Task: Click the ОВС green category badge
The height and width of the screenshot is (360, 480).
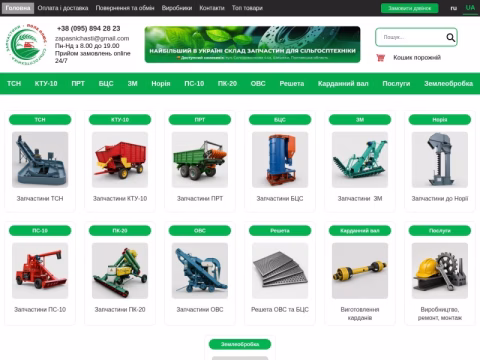Action: pyautogui.click(x=200, y=231)
